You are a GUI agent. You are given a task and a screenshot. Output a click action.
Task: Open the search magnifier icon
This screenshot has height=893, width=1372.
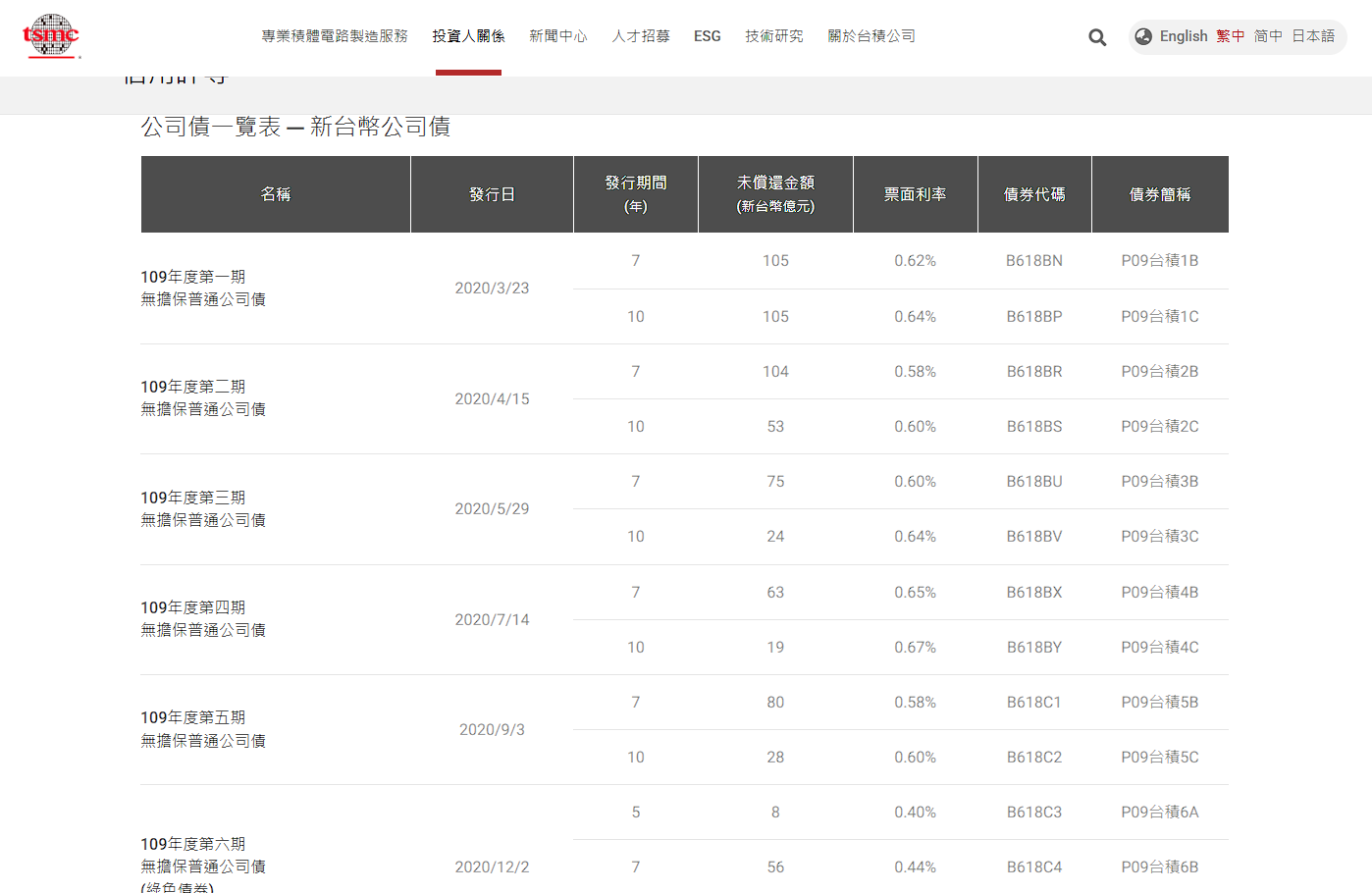click(1097, 37)
